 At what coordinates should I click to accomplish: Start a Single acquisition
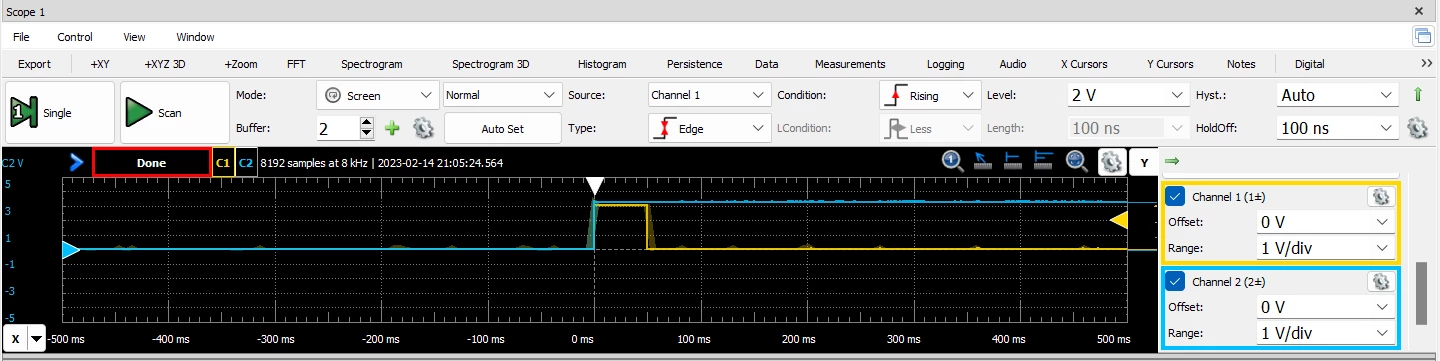pyautogui.click(x=60, y=113)
